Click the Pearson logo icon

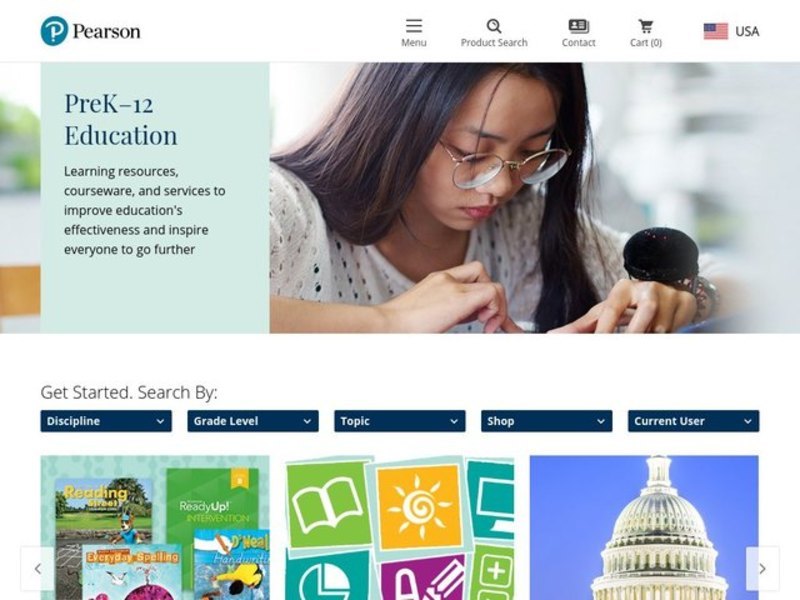pos(54,31)
